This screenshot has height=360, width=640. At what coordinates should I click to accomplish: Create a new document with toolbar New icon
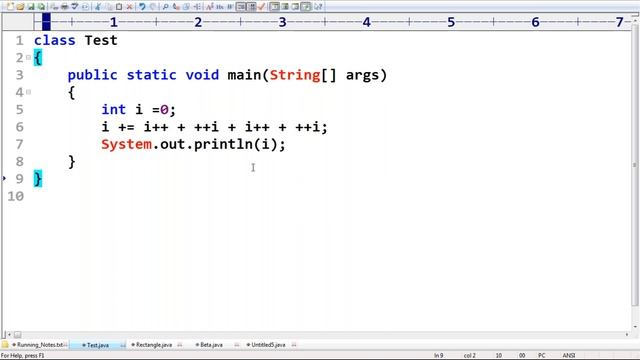(10, 7)
